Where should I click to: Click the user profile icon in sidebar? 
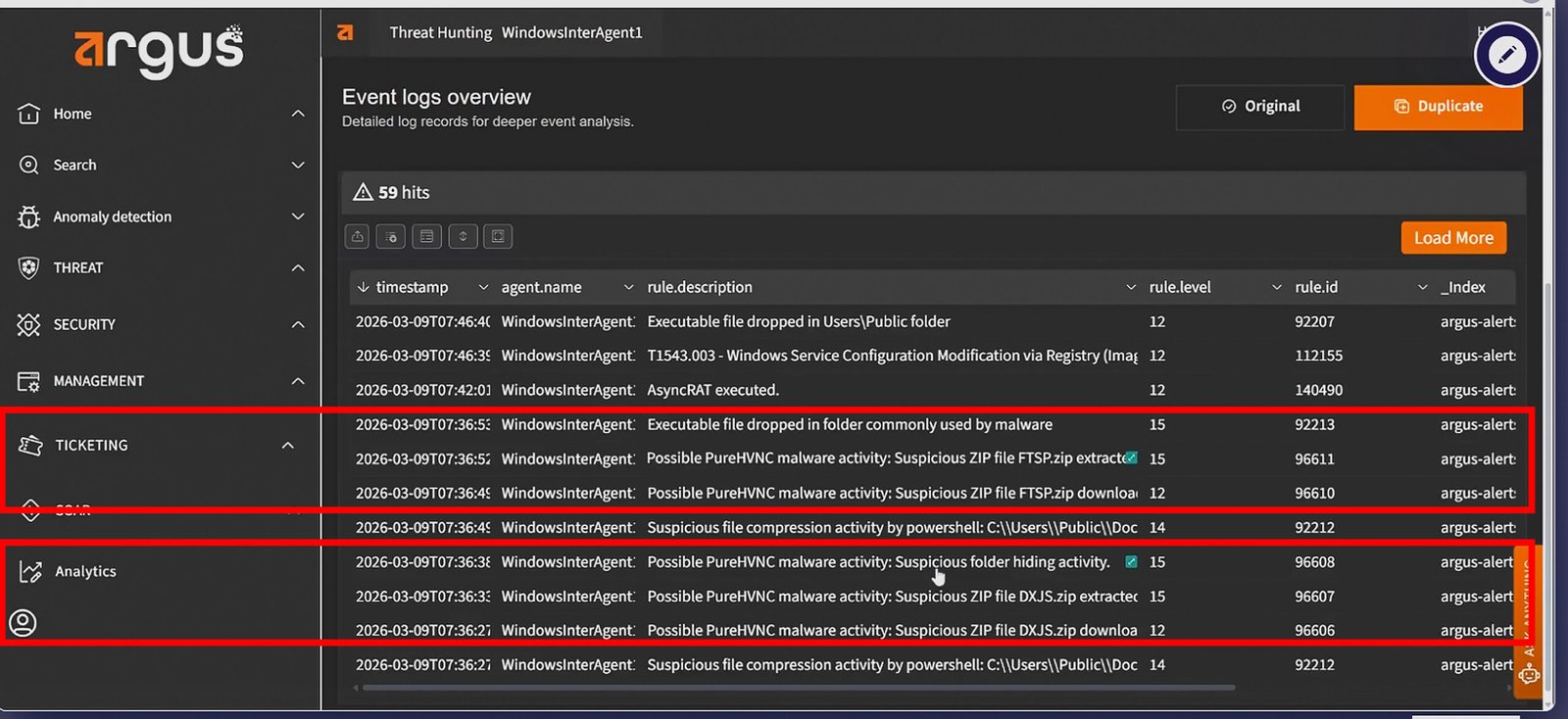23,623
